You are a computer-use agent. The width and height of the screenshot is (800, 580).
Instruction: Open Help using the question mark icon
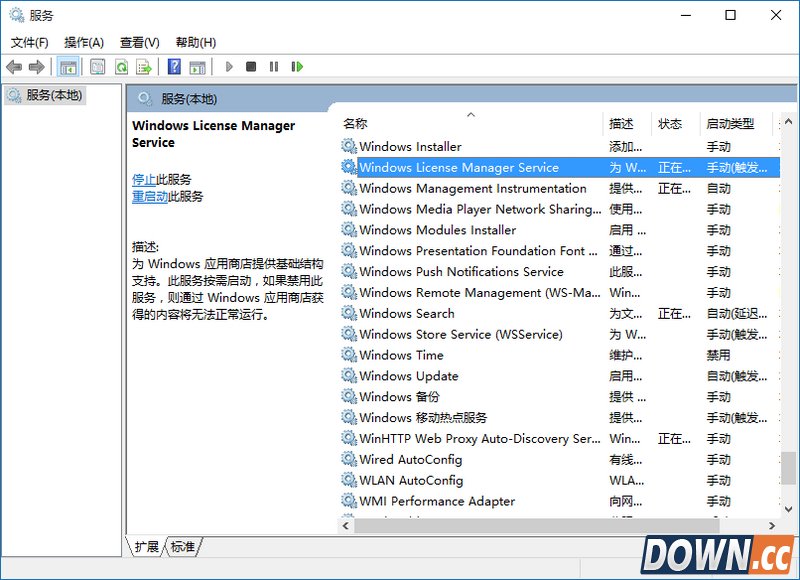[x=175, y=67]
